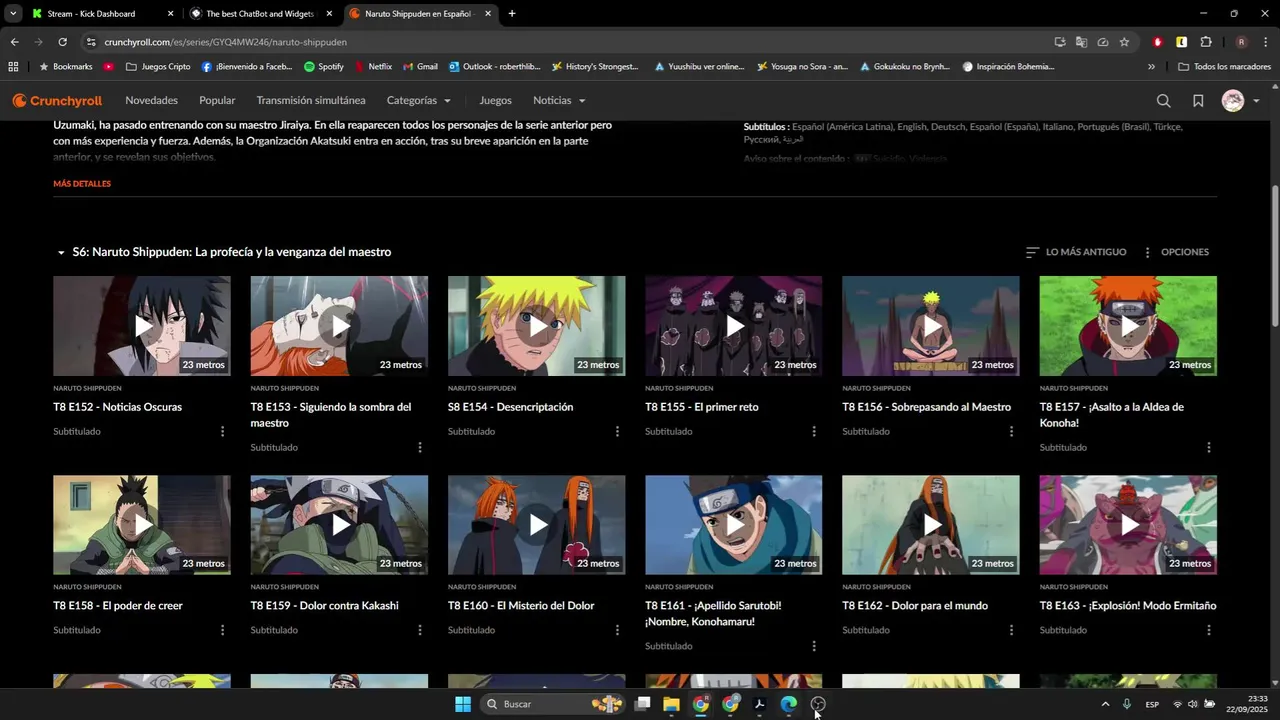The image size is (1280, 720).
Task: Open Microsoft Edge from the taskbar
Action: 789,704
